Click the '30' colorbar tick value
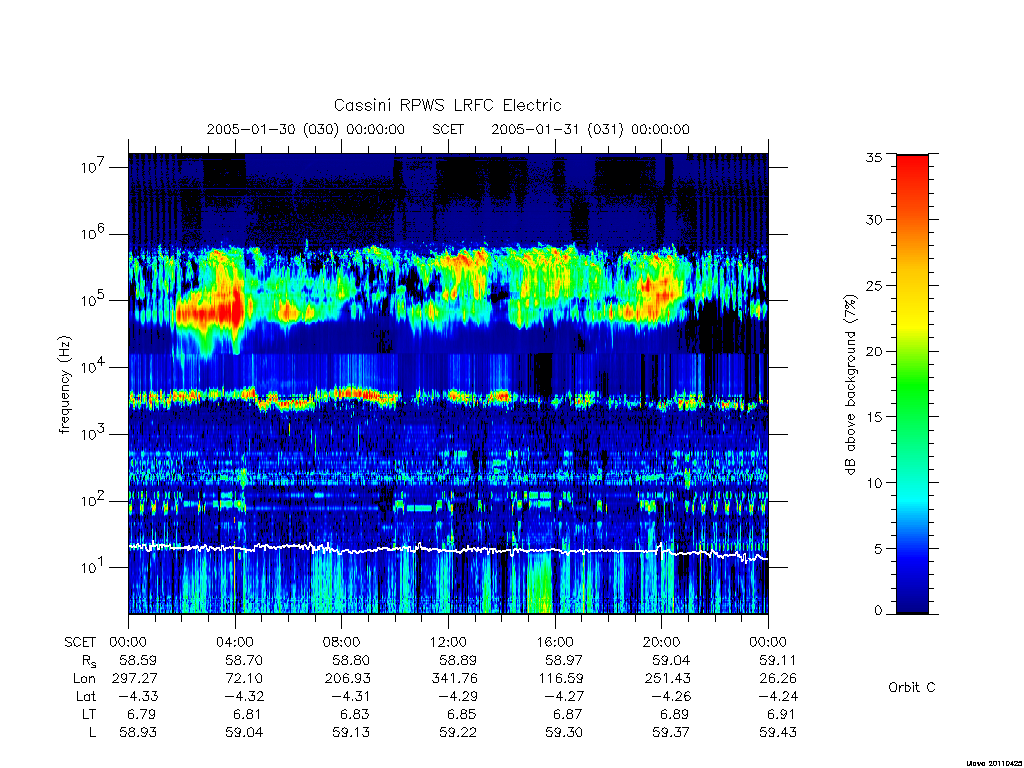Screen dimensions: 1024x768 coord(873,219)
